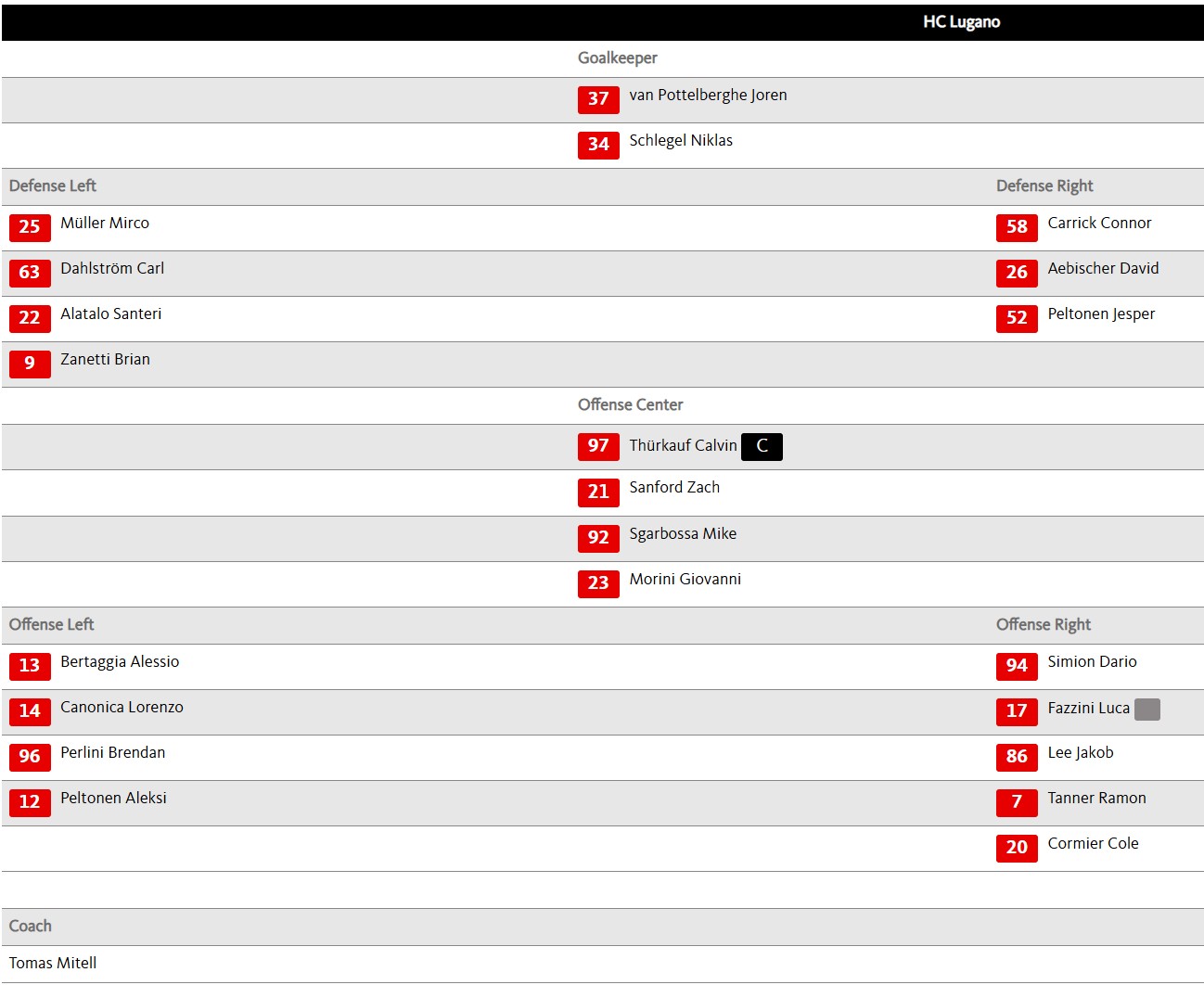Click the red number 22 badge

click(x=30, y=318)
